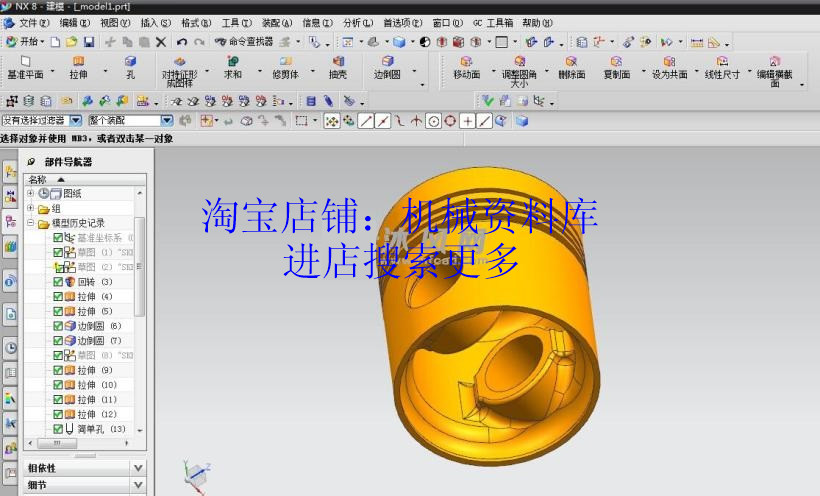Screen dimensions: 820x496
Task: Select the 设为共面 make coplanar tool
Action: pos(669,68)
